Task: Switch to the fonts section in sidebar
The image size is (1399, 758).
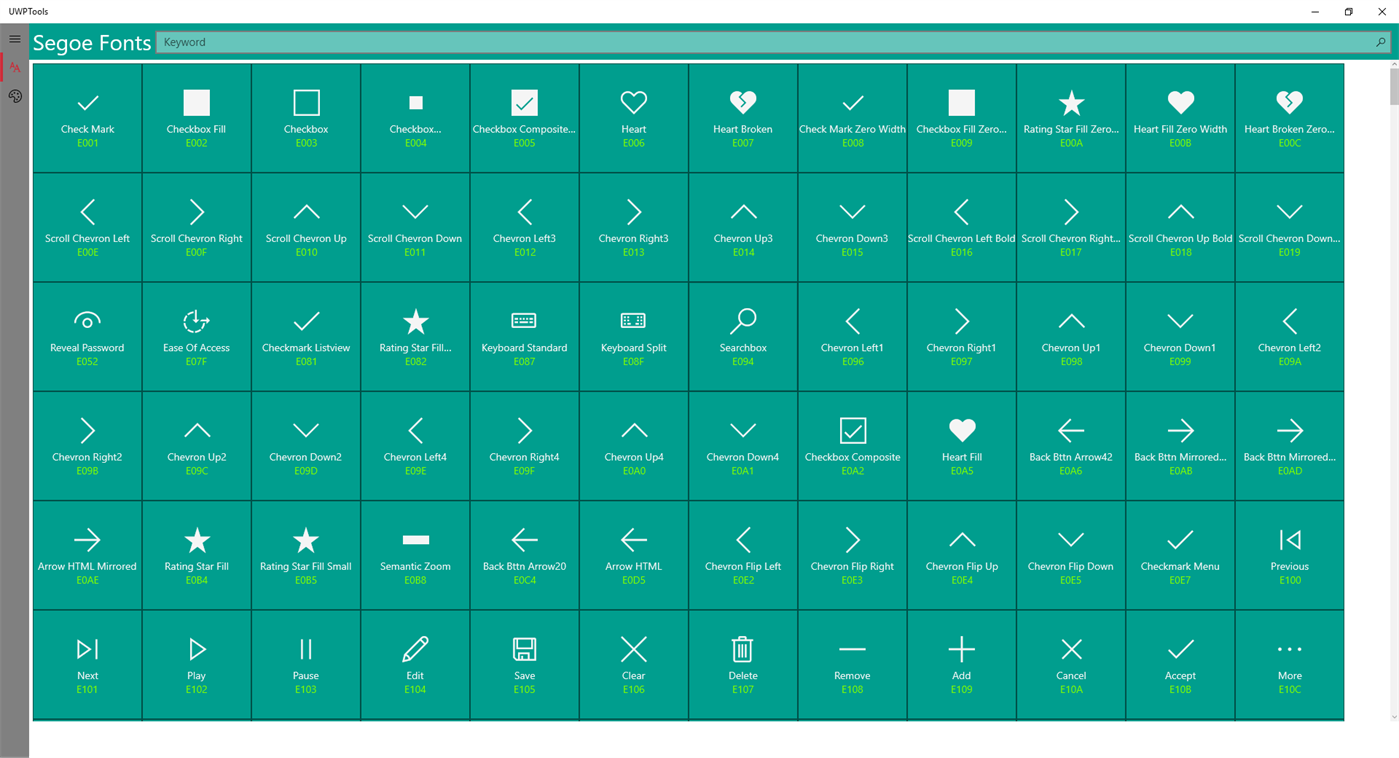Action: point(15,66)
